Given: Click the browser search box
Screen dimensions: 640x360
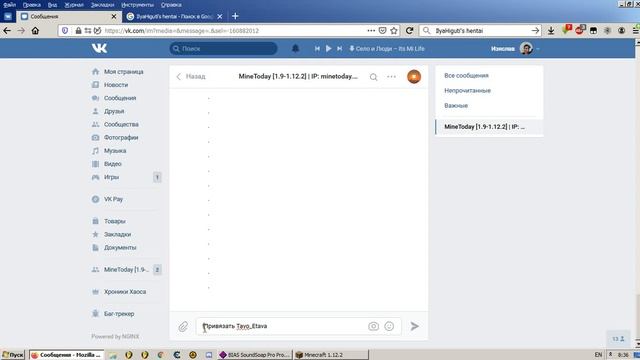Looking at the screenshot, I should pyautogui.click(x=482, y=31).
